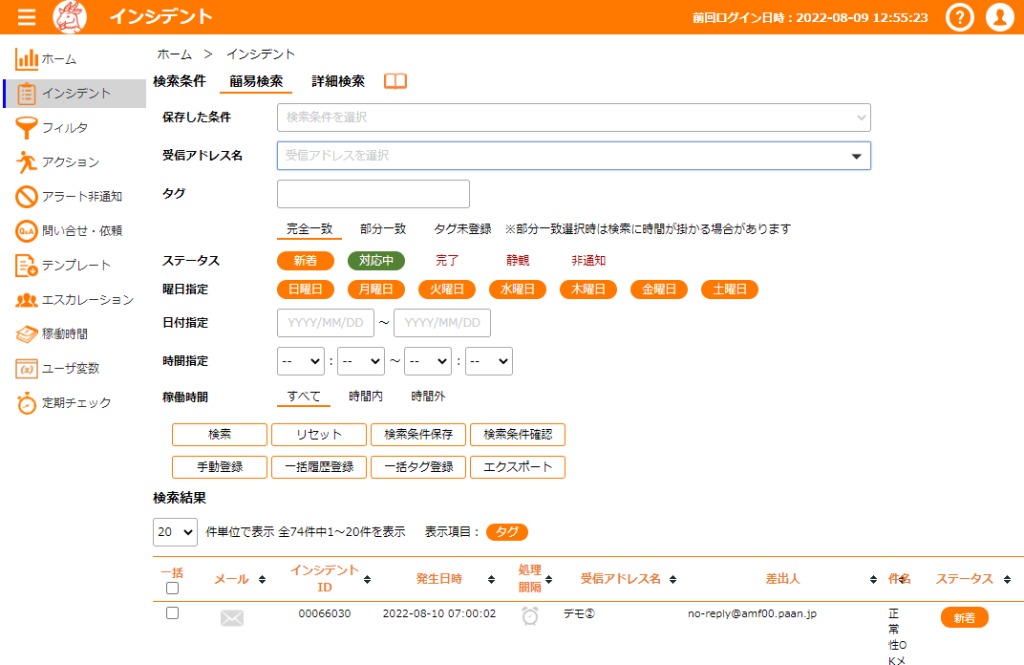Viewport: 1024px width, 665px height.
Task: Click the インシデント clipboard icon in sidebar
Action: click(x=26, y=93)
